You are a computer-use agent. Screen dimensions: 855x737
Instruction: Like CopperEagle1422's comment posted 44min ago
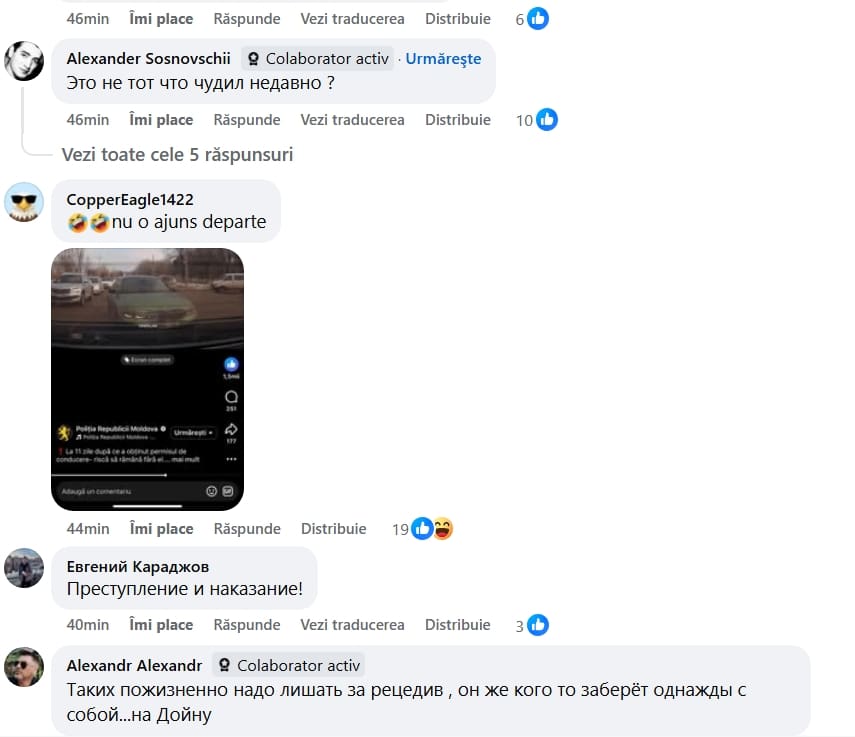[x=161, y=529]
